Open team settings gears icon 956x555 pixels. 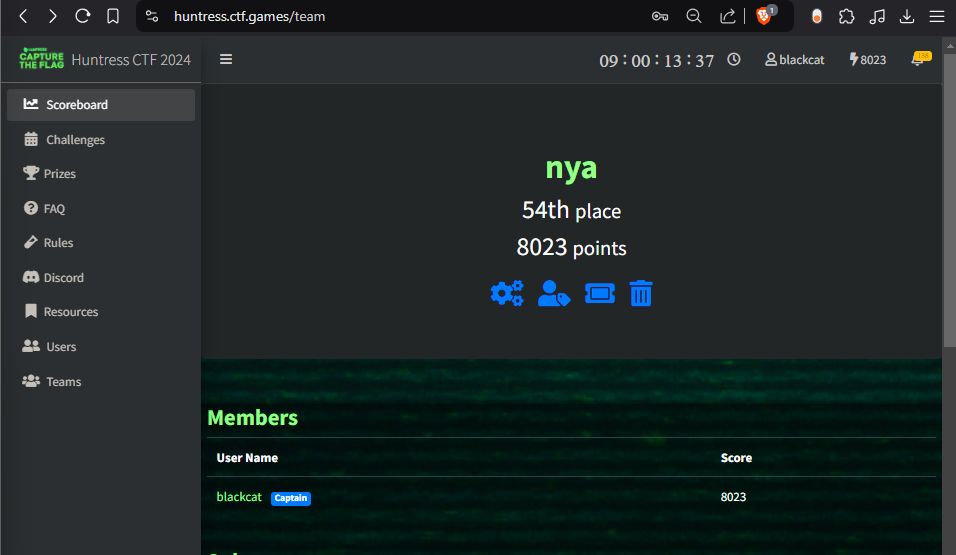click(507, 293)
